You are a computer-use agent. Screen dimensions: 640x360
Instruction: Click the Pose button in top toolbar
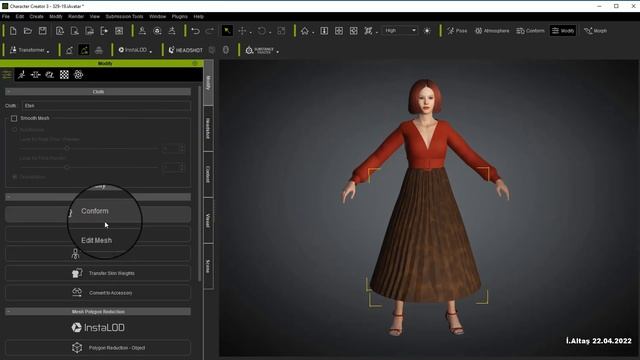click(x=457, y=31)
